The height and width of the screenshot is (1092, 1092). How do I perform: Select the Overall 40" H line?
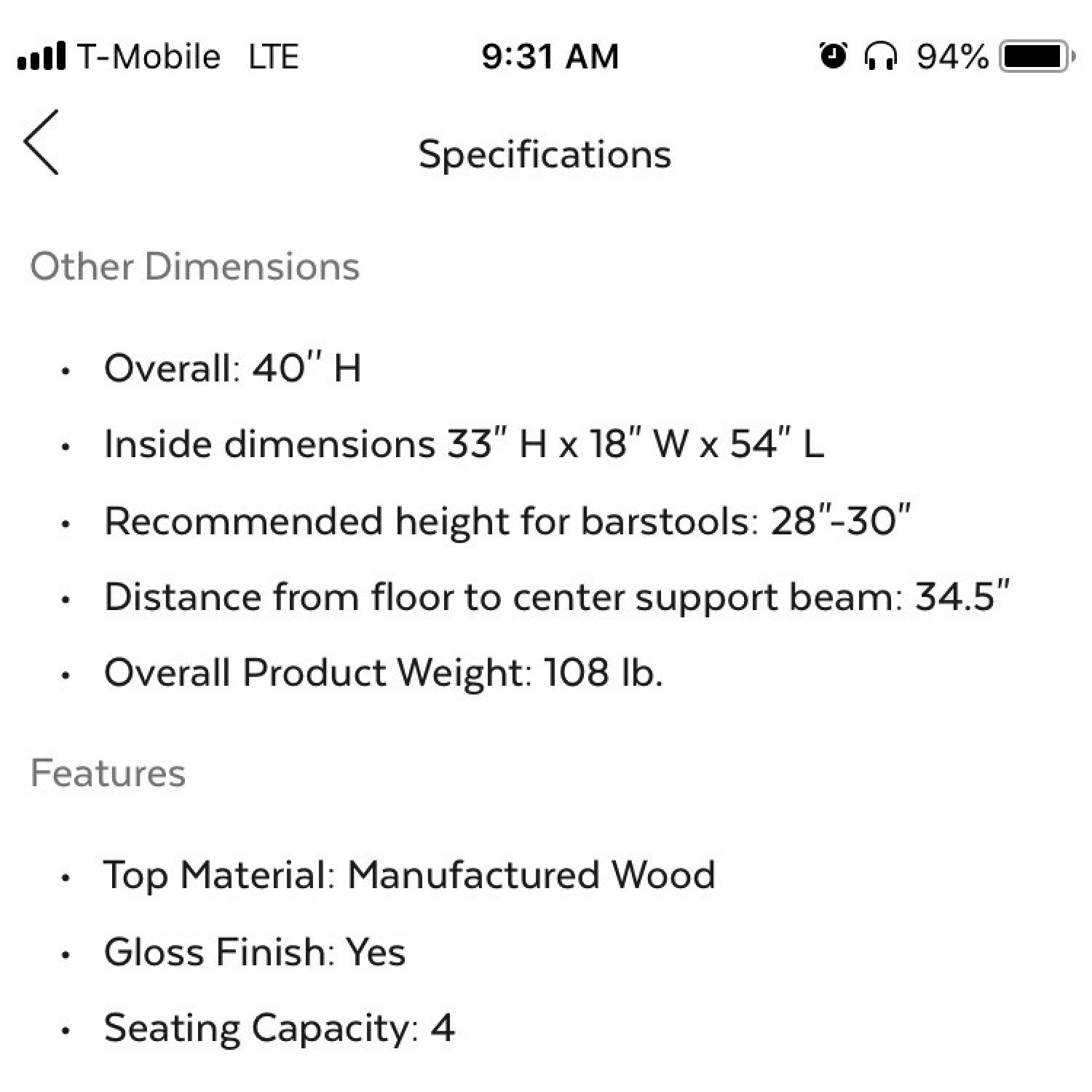pos(232,368)
